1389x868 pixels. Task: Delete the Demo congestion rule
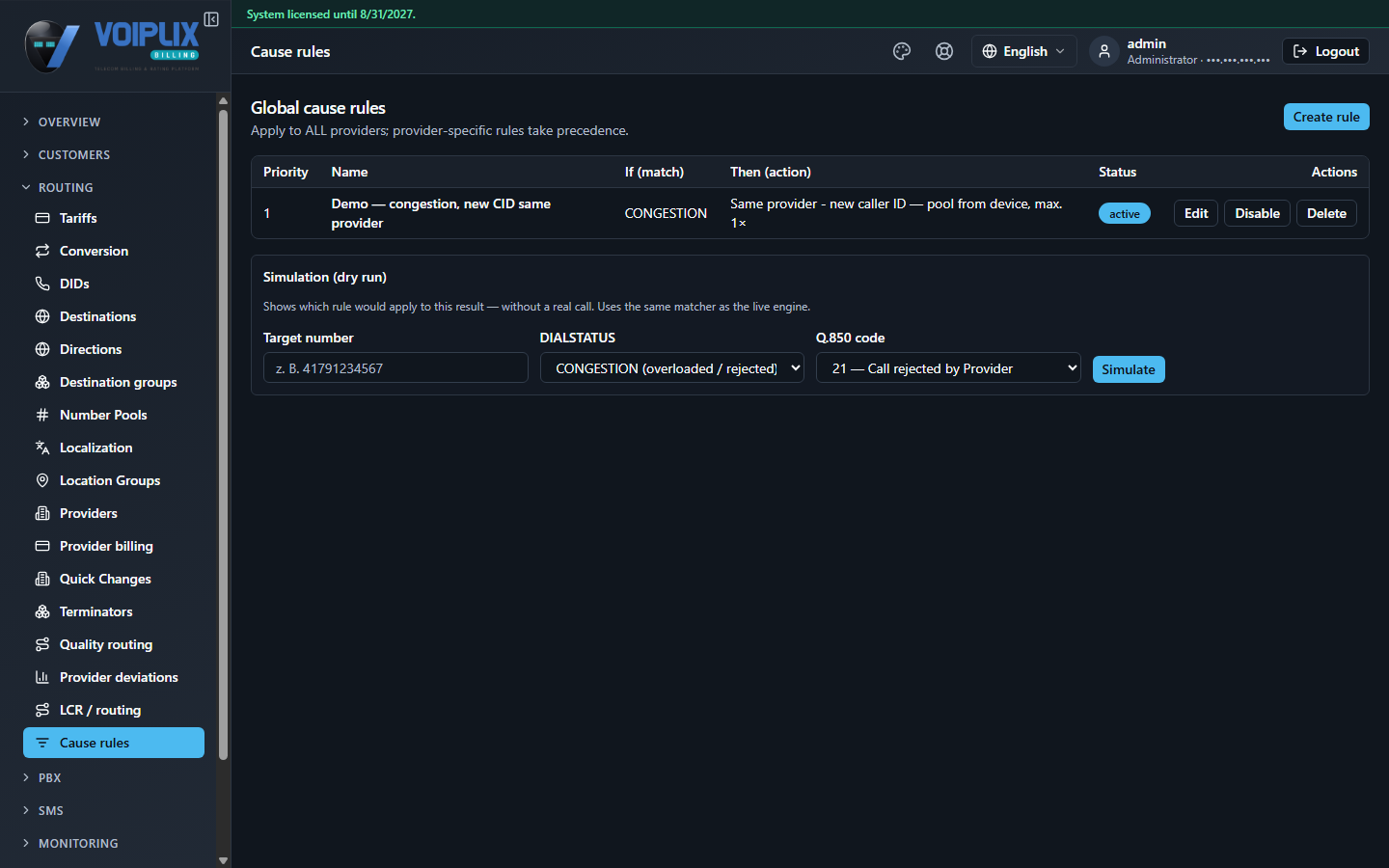click(1326, 213)
